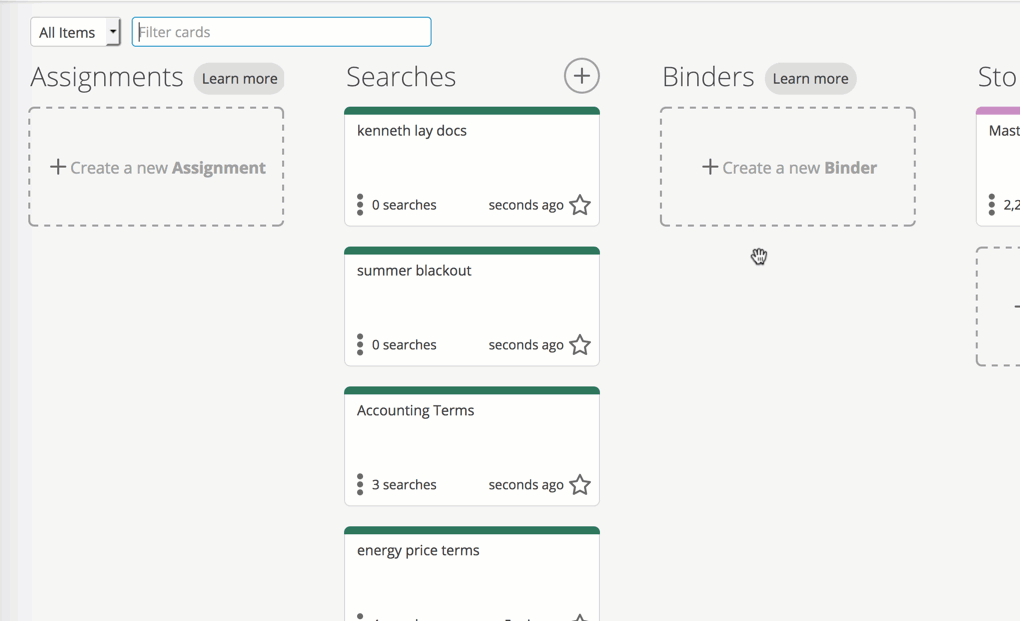Click the star icon on energy price terms card
Image resolution: width=1020 pixels, height=621 pixels.
click(580, 618)
